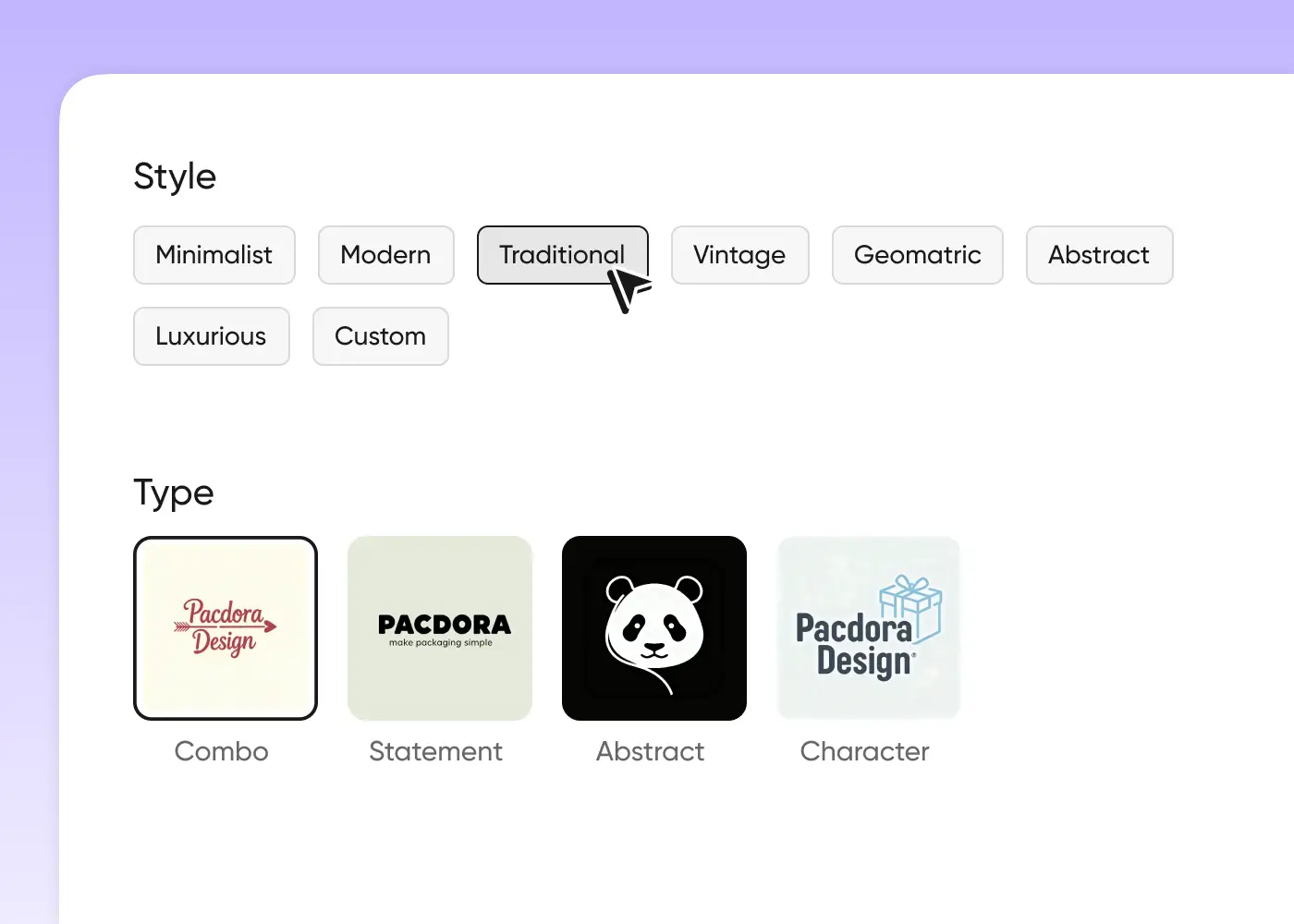The image size is (1294, 924).
Task: Select the Minimalist style chip
Action: tap(214, 255)
